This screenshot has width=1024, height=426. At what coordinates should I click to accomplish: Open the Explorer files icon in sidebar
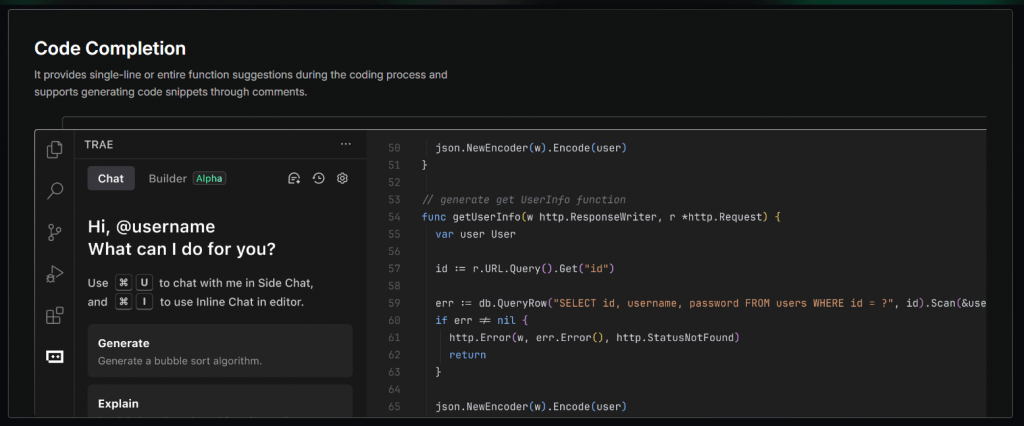[55, 150]
